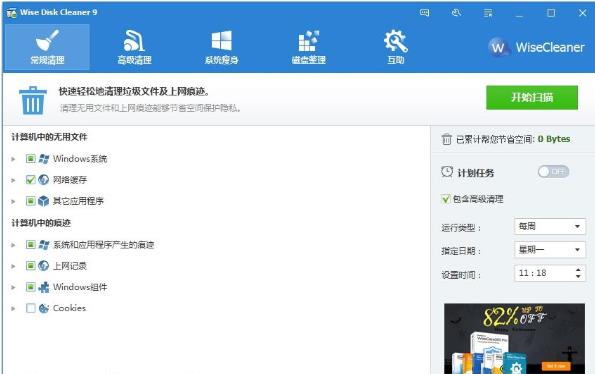The width and height of the screenshot is (595, 374).
Task: Toggle the 系统和应用程序产生的痕迹 checkbox
Action: tap(31, 245)
